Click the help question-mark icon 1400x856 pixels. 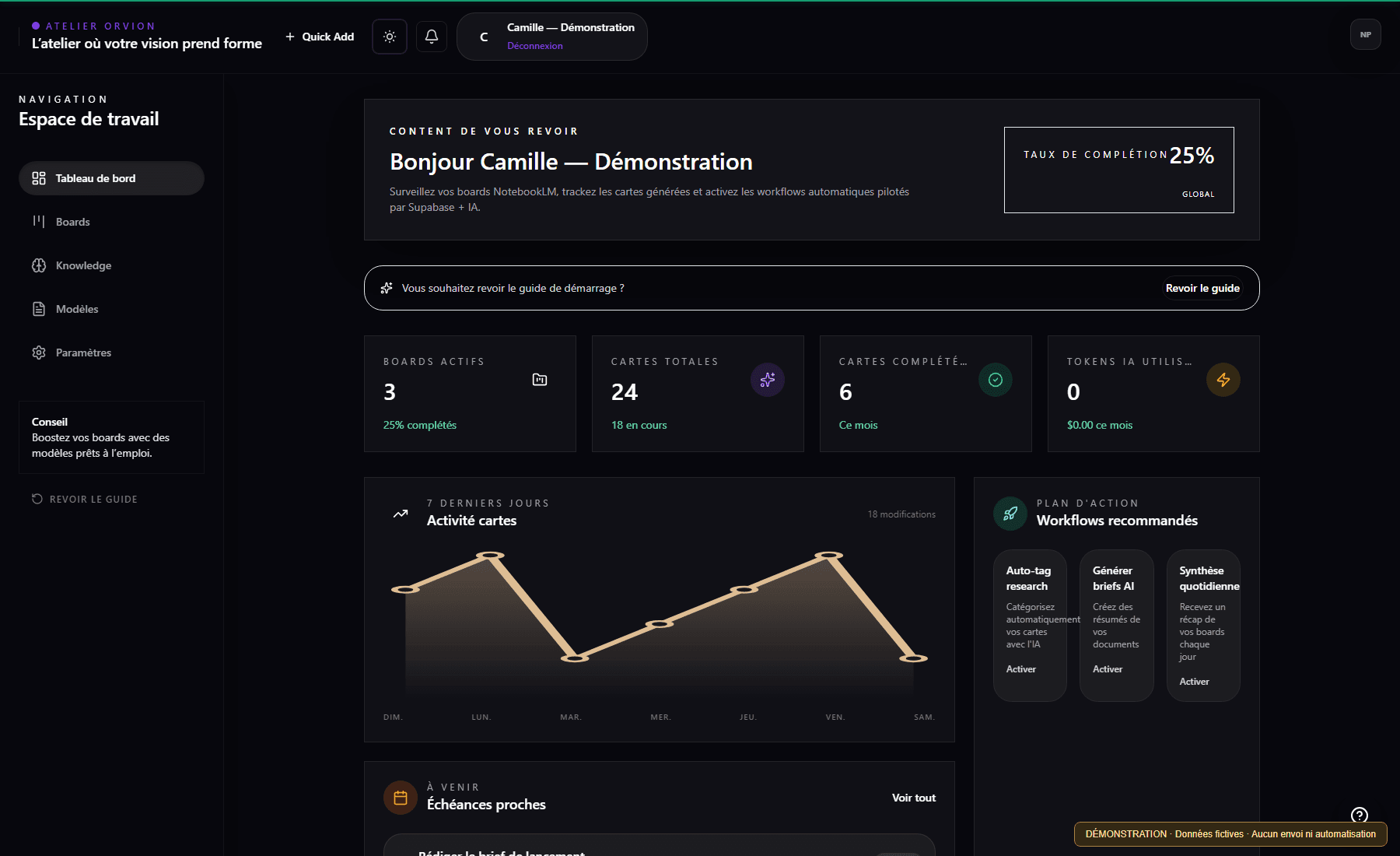click(x=1360, y=815)
